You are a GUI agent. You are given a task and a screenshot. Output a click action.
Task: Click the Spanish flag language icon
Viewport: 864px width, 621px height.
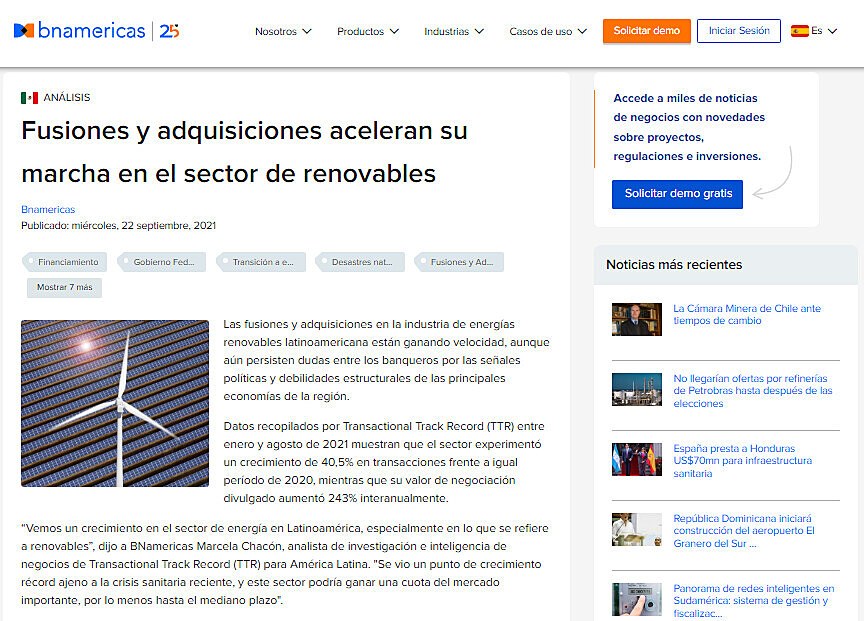[x=800, y=31]
